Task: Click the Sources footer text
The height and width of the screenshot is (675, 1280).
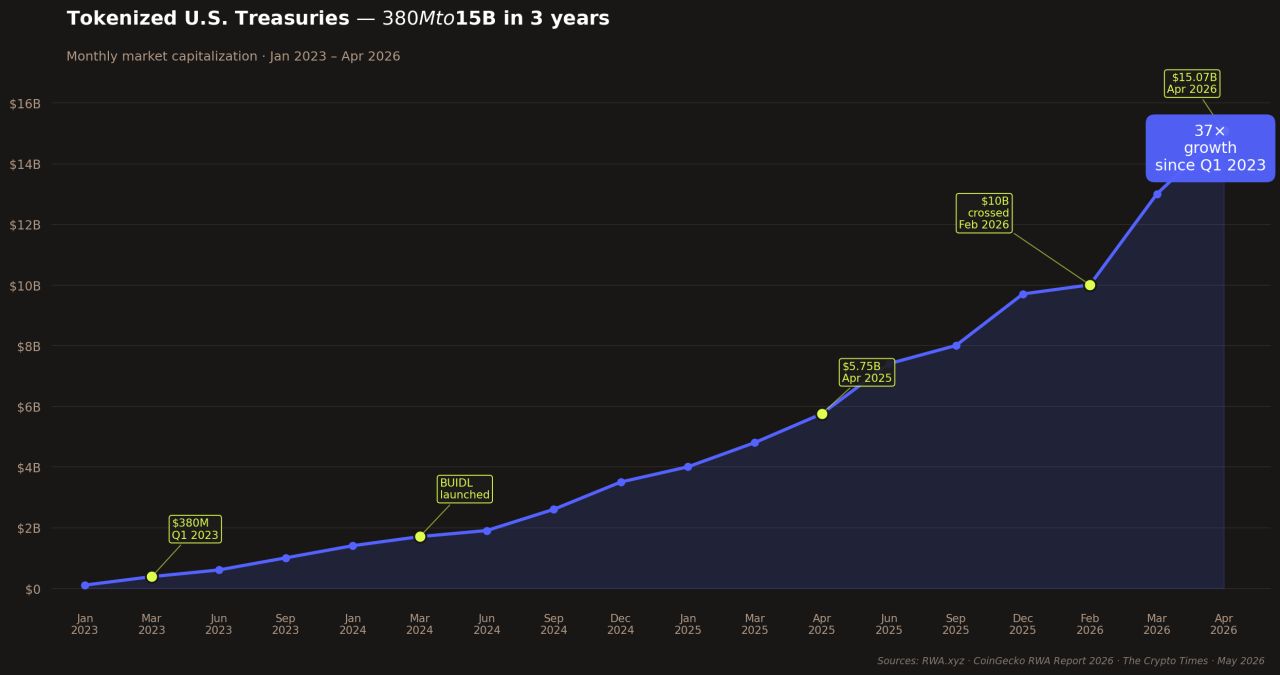Action: click(x=1071, y=661)
